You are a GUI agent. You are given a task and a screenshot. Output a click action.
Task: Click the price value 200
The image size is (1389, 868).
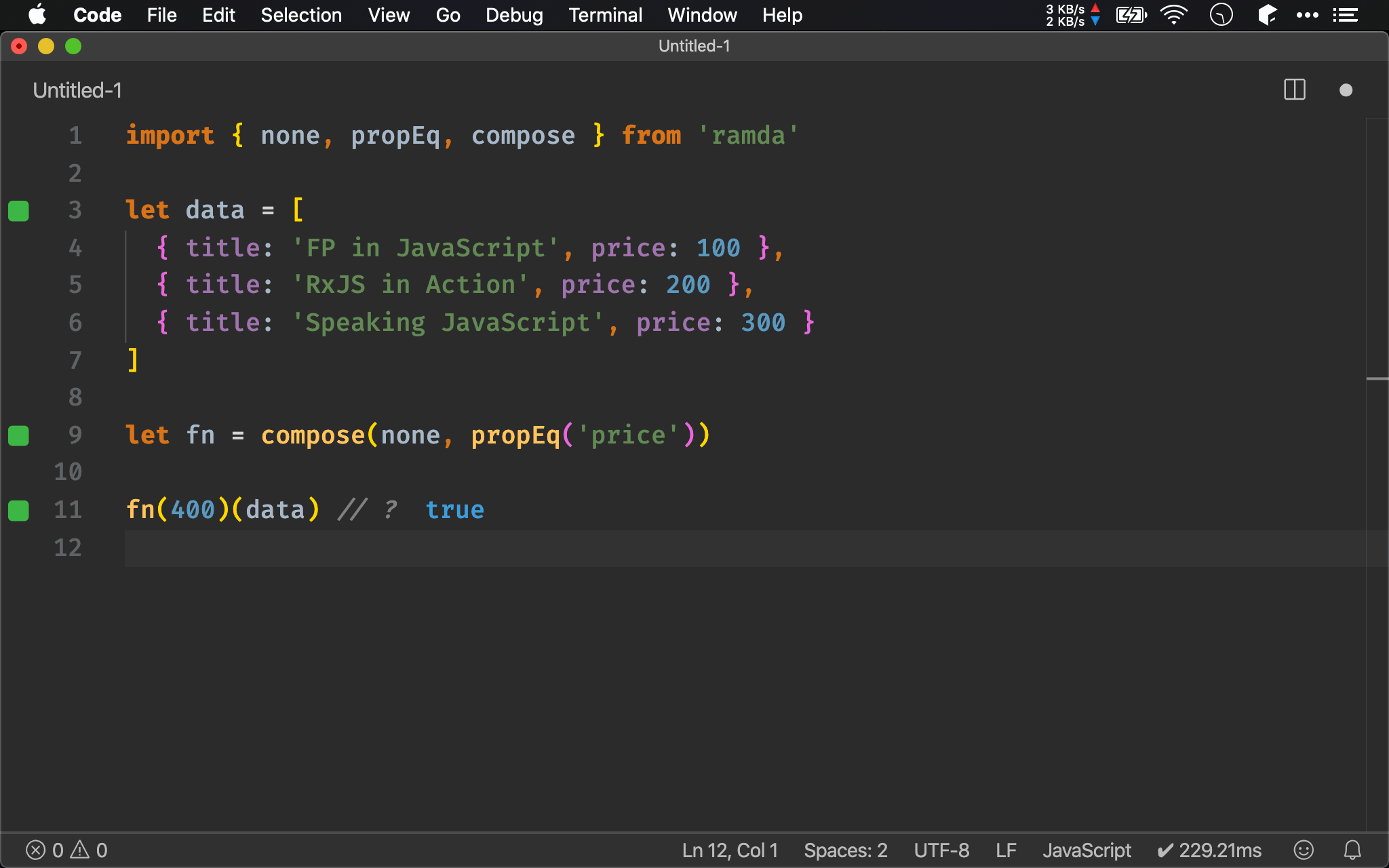pos(688,285)
